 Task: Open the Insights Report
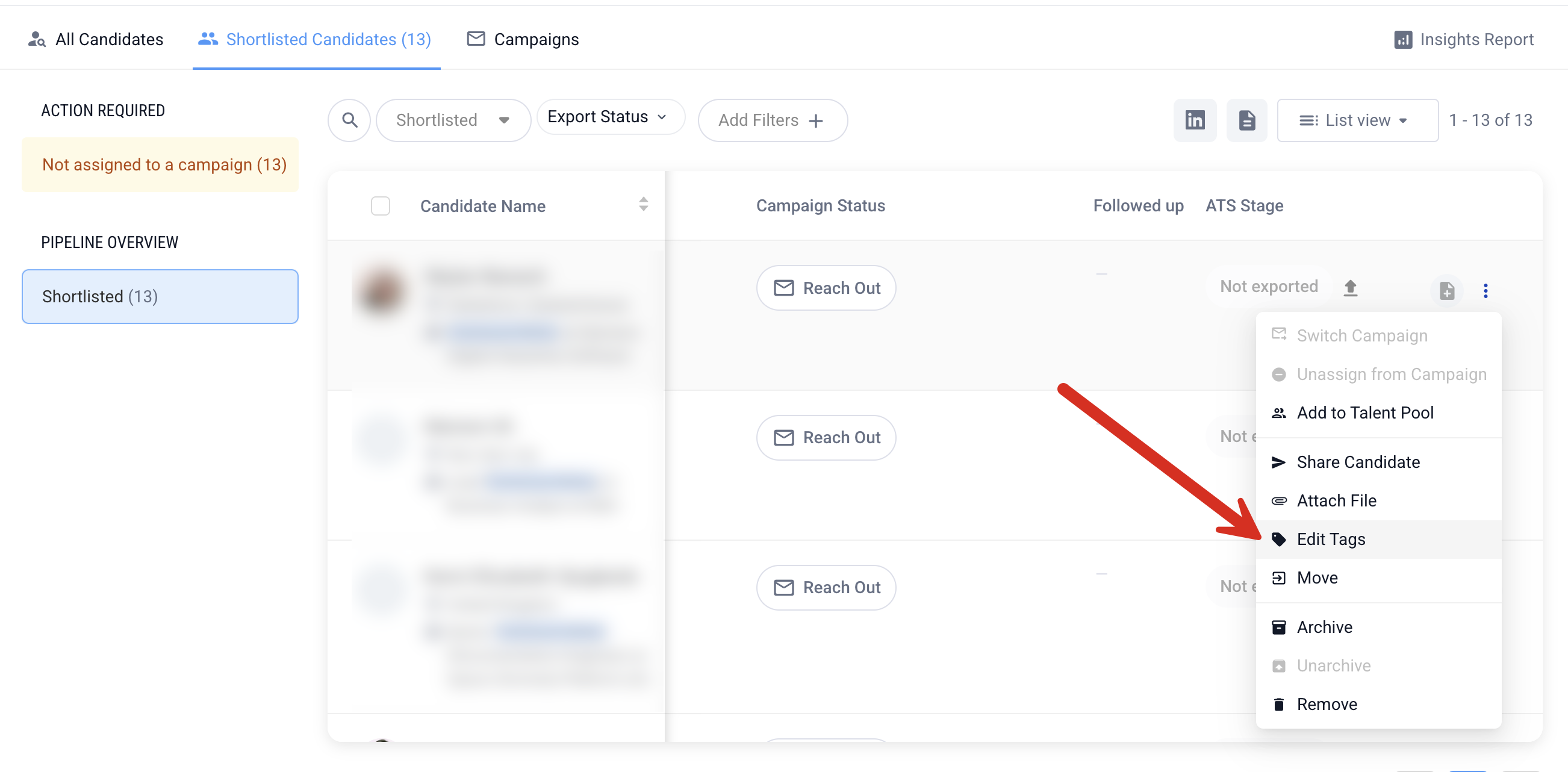pos(1463,40)
